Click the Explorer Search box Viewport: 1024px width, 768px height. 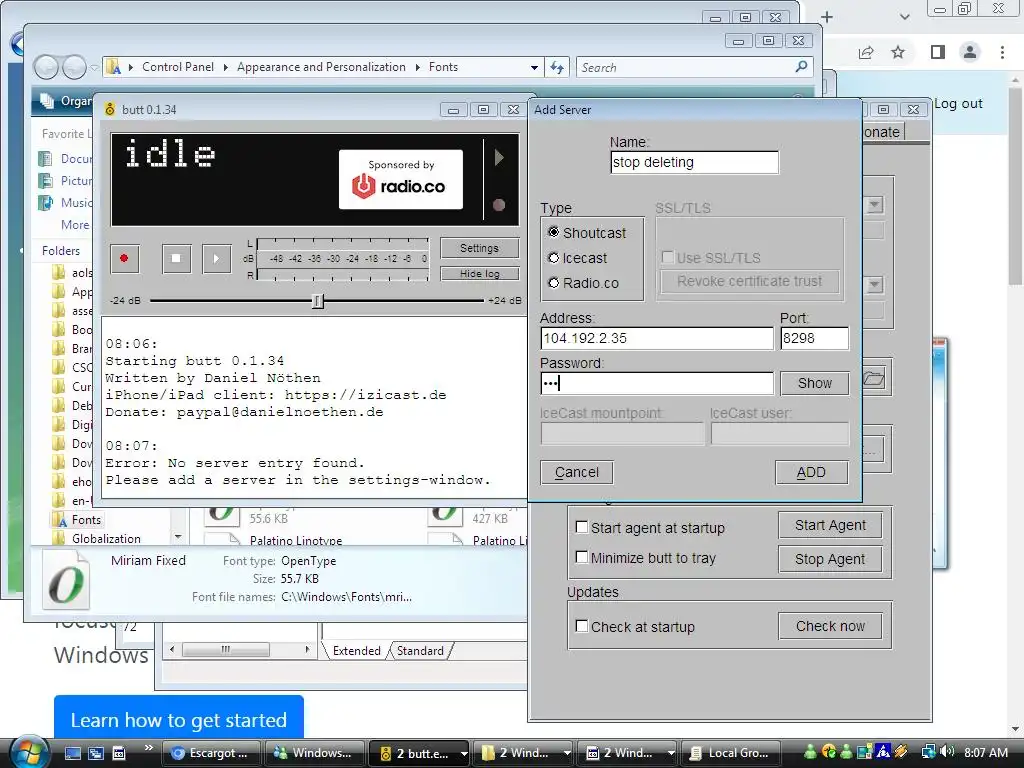(686, 67)
